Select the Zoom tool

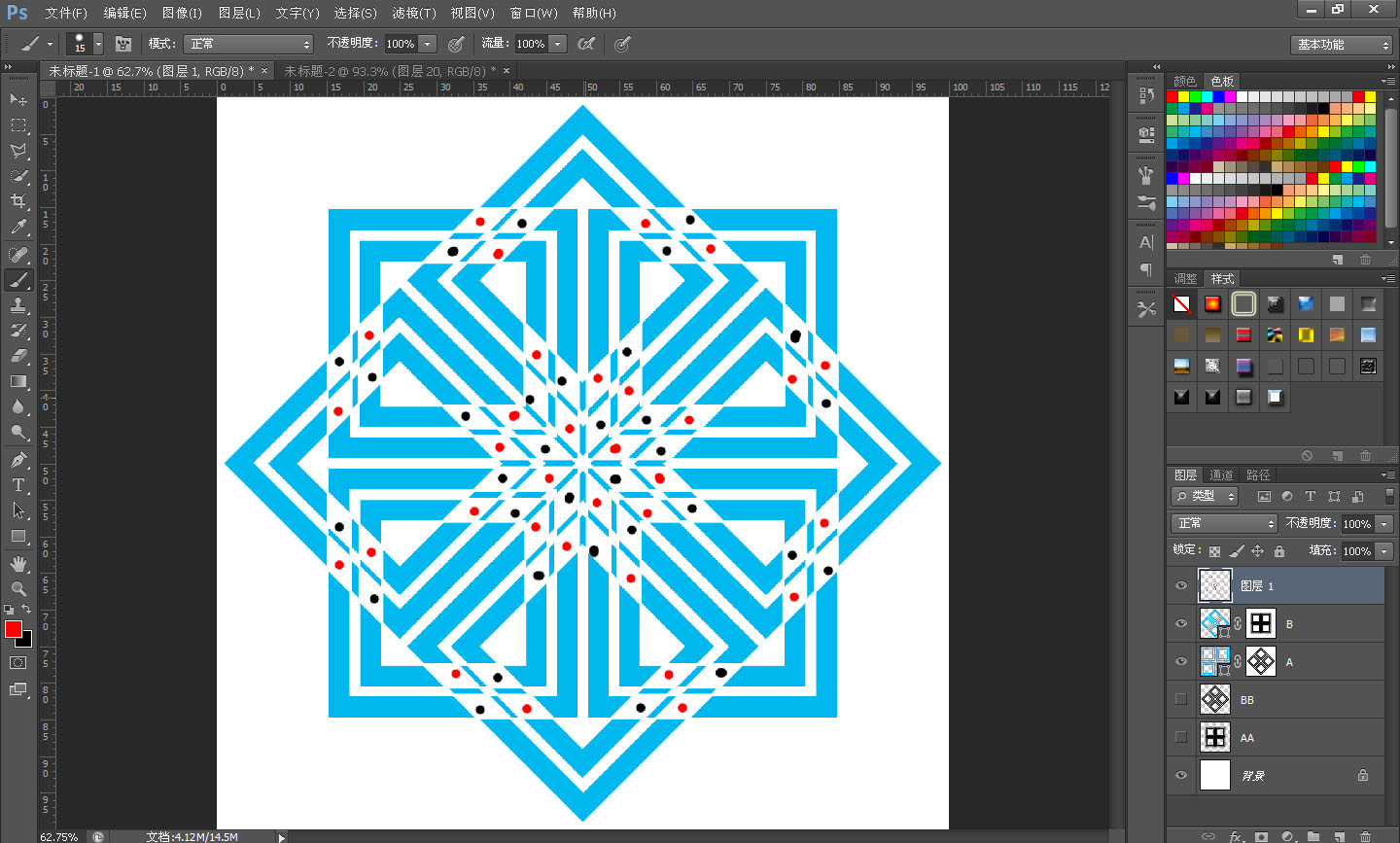click(x=18, y=589)
